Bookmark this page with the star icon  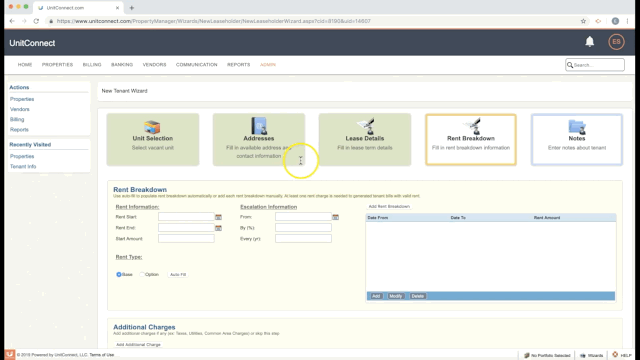583,21
